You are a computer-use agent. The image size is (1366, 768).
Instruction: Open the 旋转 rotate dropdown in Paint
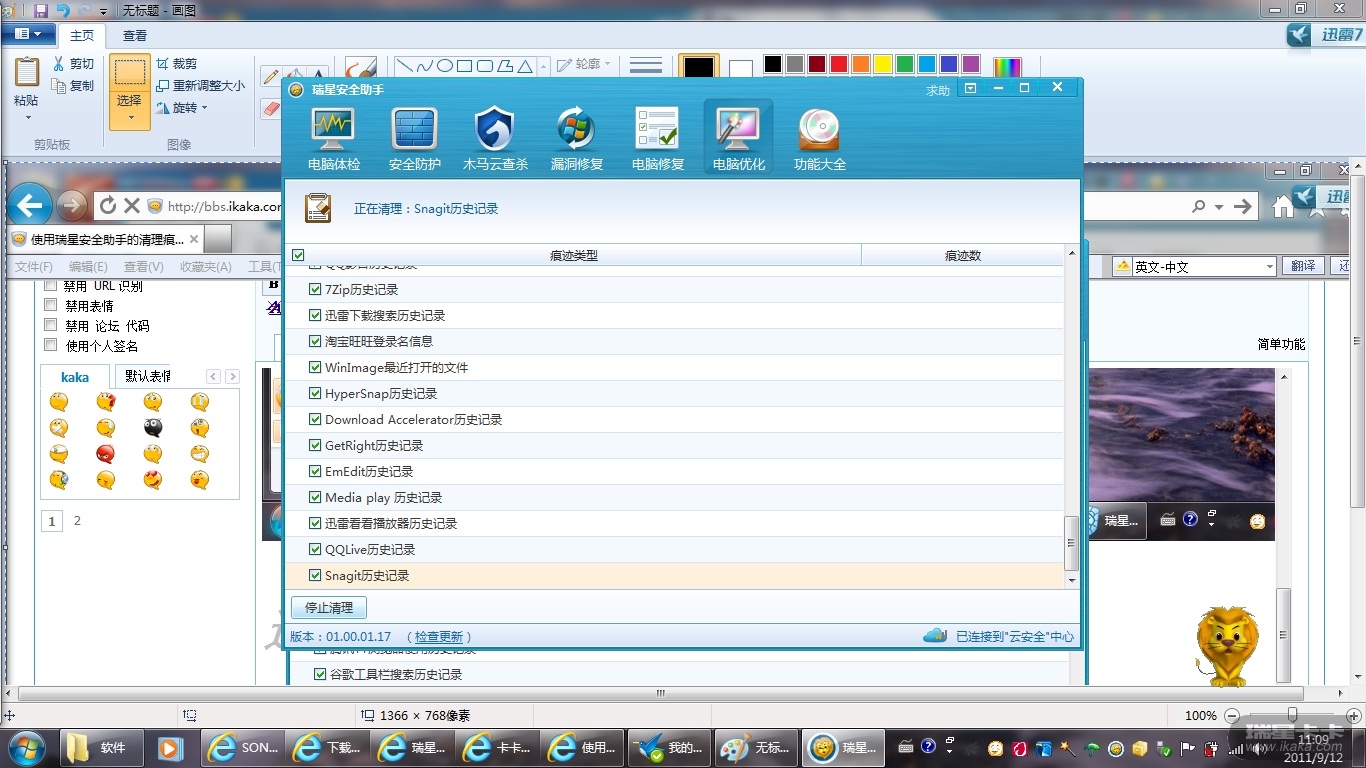182,108
